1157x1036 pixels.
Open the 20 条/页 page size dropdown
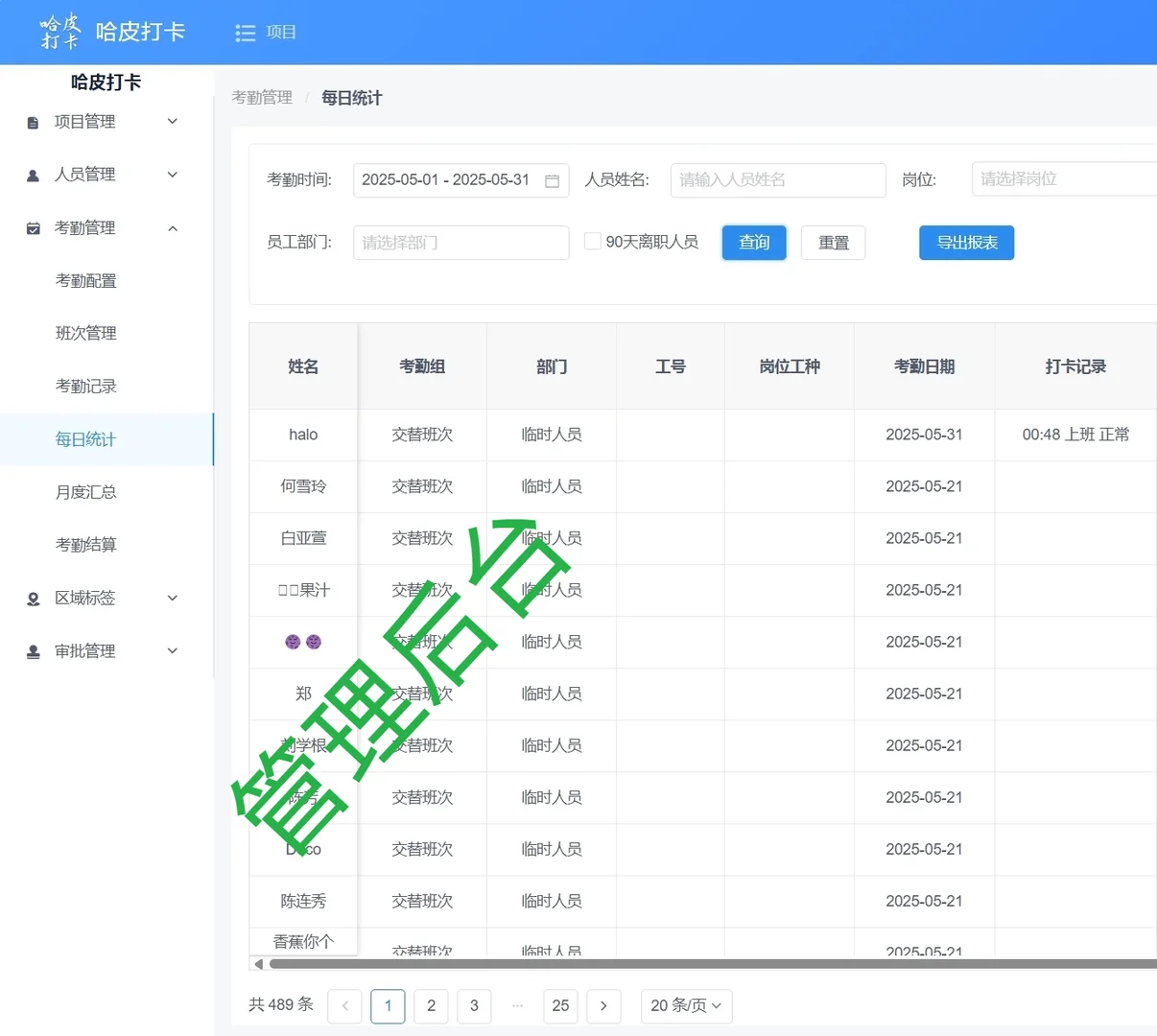[x=686, y=1005]
